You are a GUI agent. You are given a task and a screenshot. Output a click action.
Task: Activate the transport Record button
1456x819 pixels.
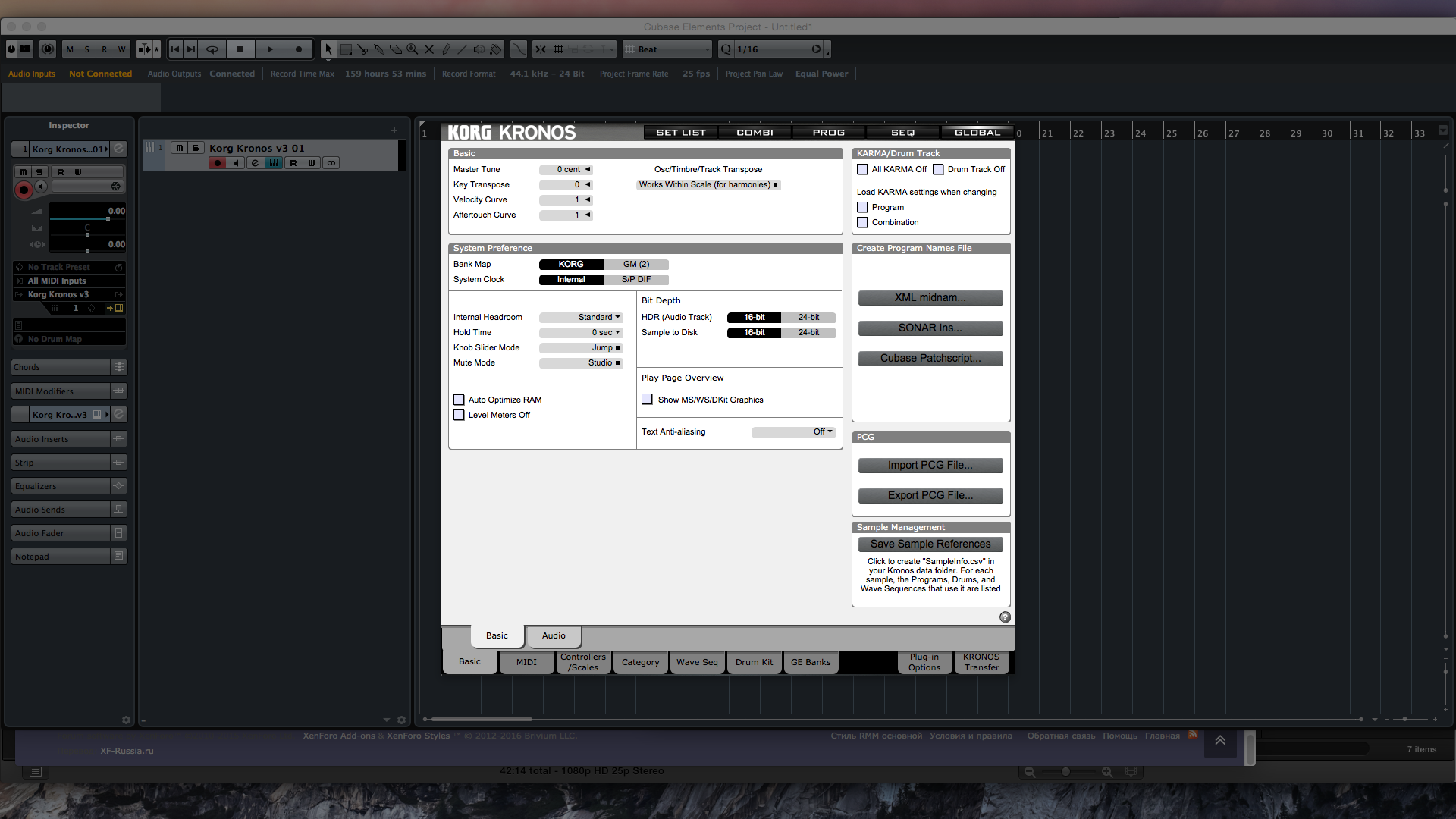pos(299,49)
